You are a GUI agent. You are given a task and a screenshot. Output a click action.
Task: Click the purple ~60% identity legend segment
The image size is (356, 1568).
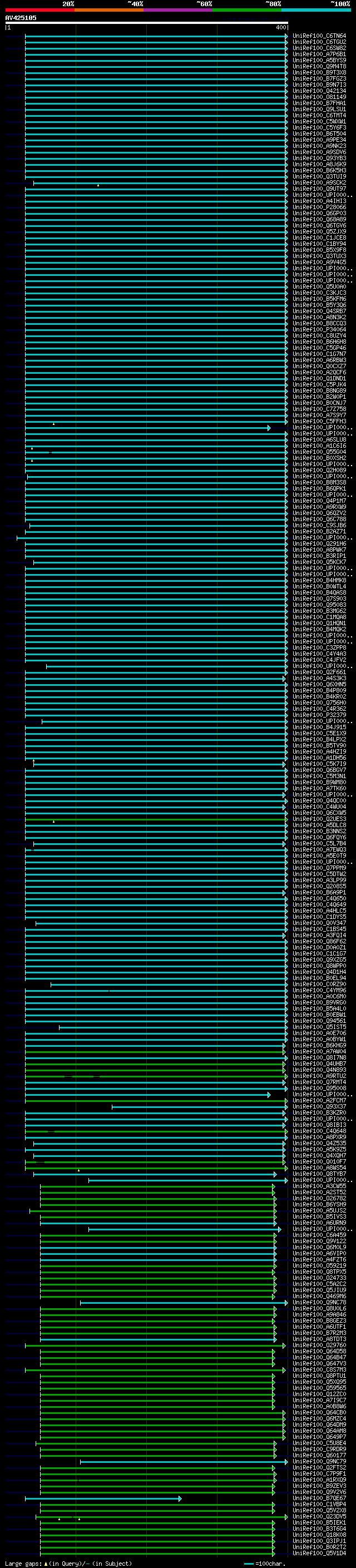click(179, 10)
